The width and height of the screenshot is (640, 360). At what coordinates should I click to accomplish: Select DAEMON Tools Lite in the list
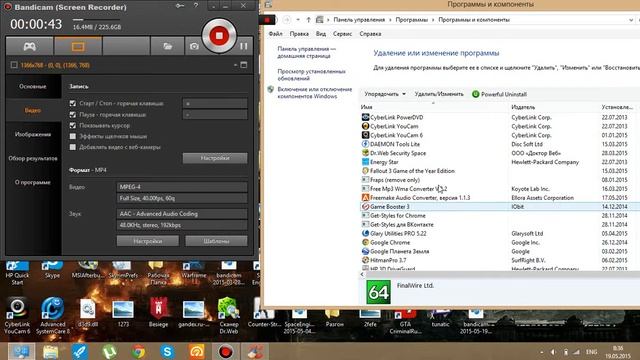(x=394, y=144)
